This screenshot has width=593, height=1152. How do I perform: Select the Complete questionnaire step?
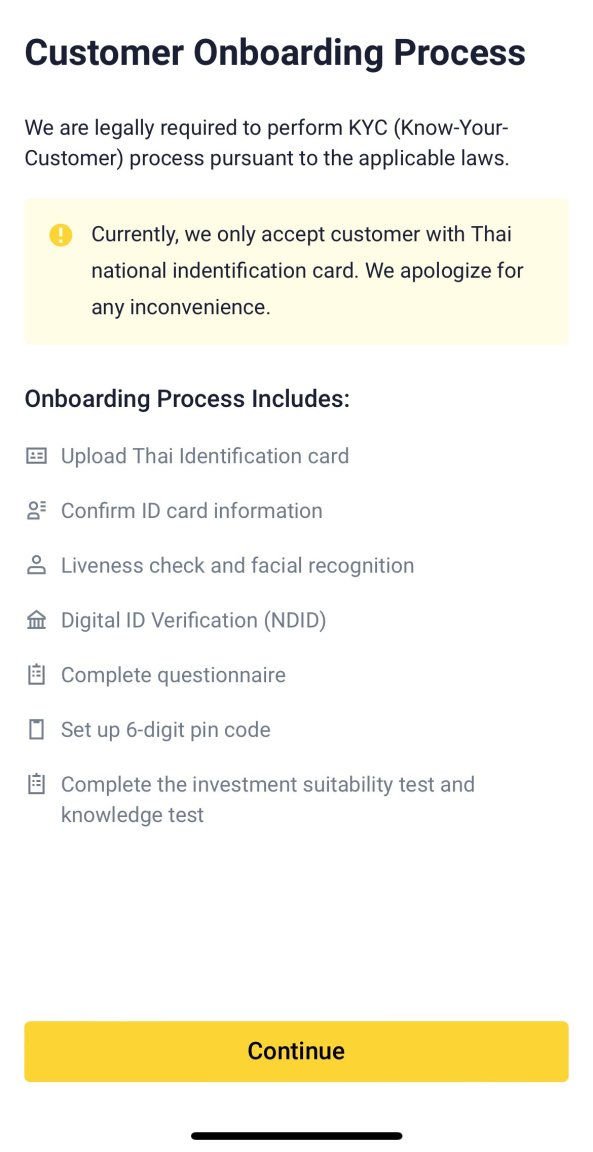[x=173, y=675]
